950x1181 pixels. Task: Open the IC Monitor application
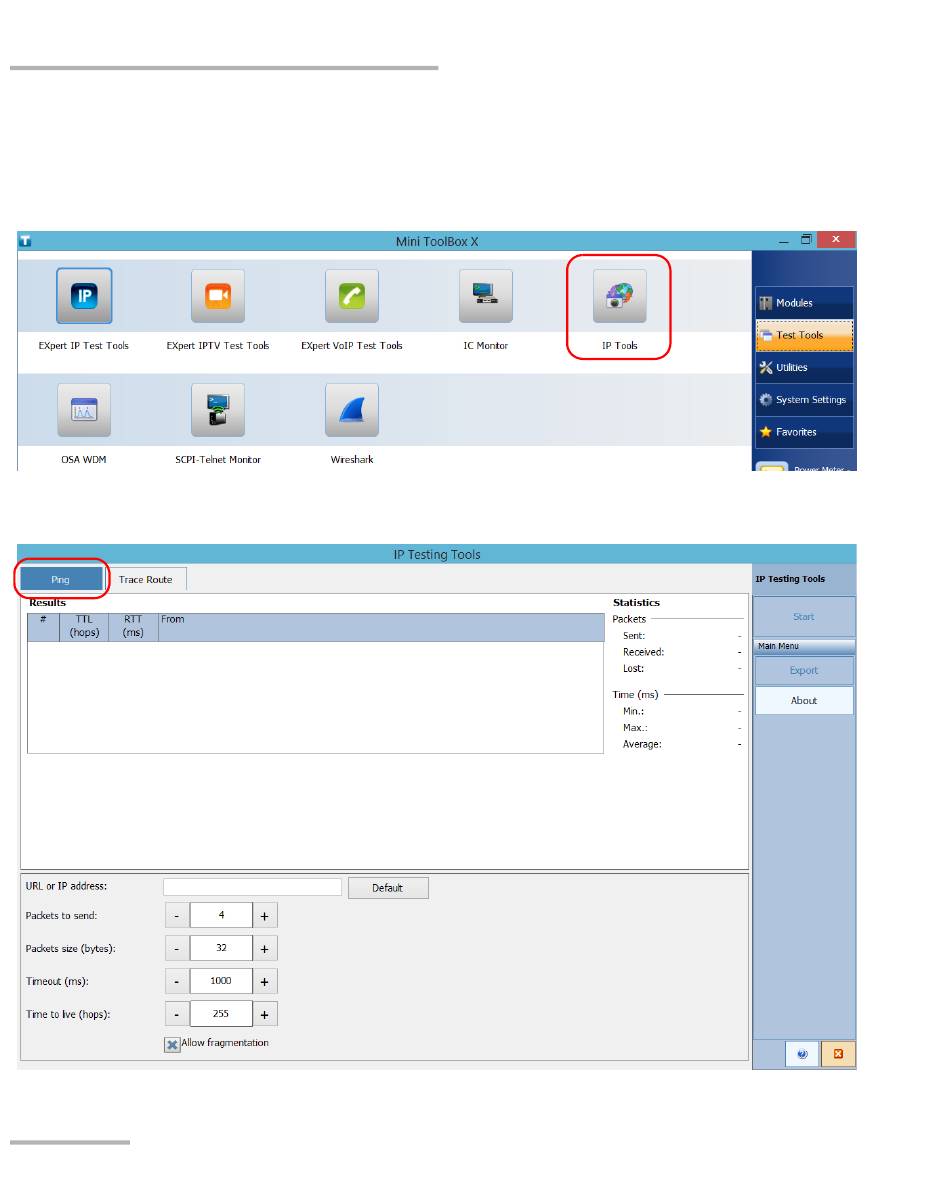(x=486, y=295)
